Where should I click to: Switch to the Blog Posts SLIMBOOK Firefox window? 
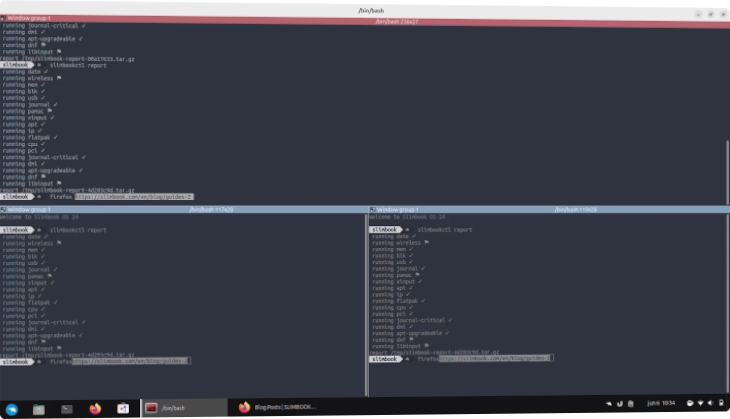(x=278, y=407)
